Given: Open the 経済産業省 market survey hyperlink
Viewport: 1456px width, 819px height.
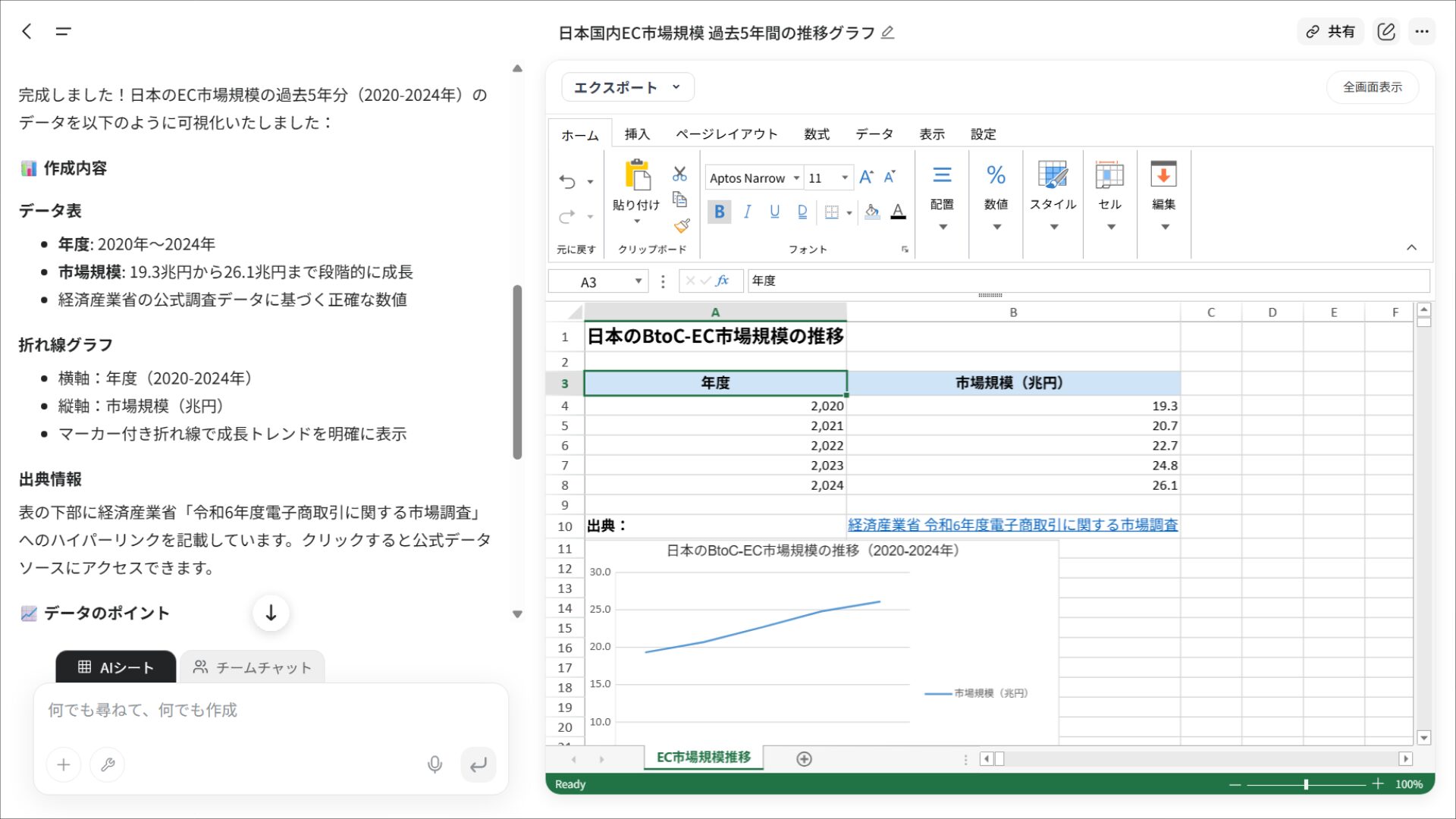Looking at the screenshot, I should point(1012,525).
